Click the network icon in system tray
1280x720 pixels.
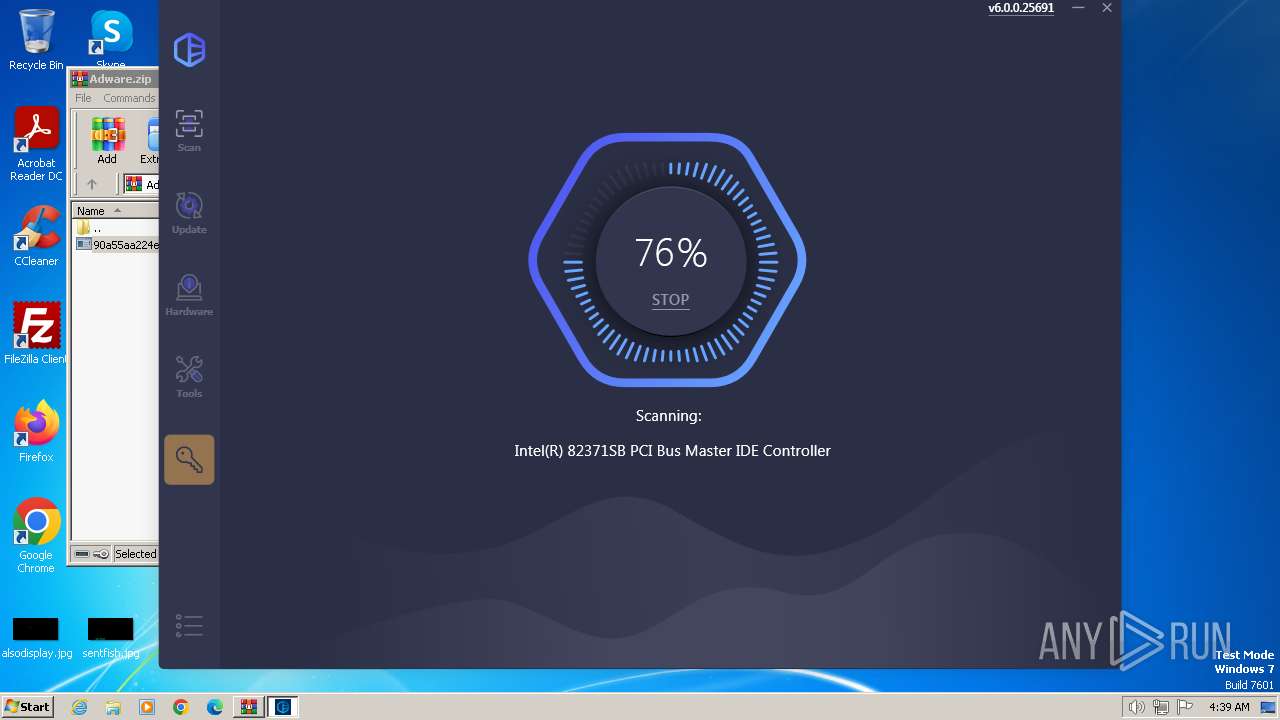[1161, 707]
